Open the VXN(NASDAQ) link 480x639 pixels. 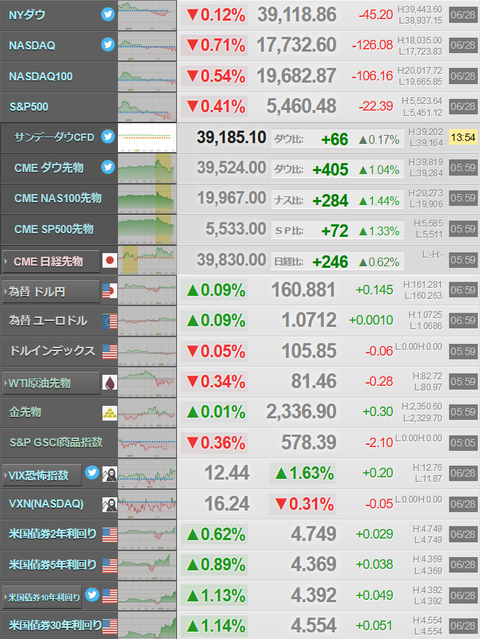(46, 504)
